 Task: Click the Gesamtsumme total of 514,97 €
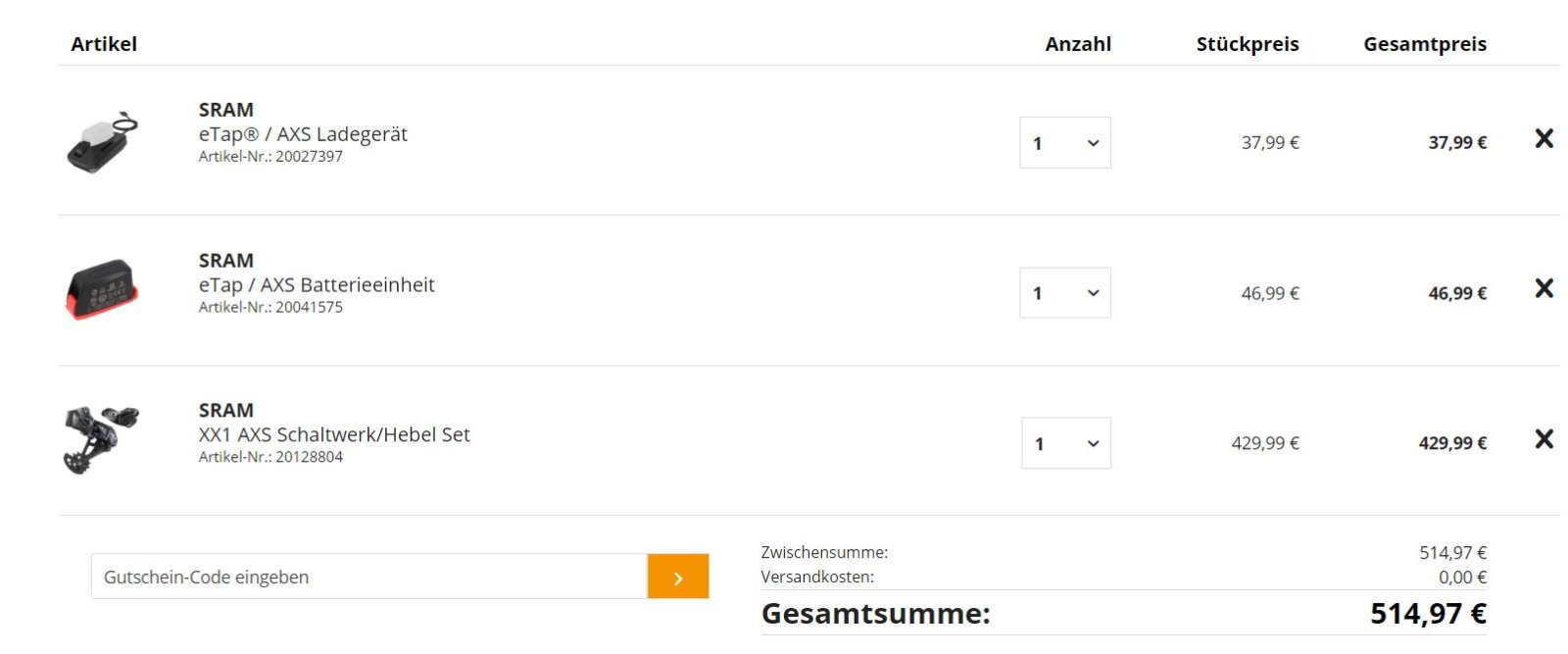[1428, 614]
